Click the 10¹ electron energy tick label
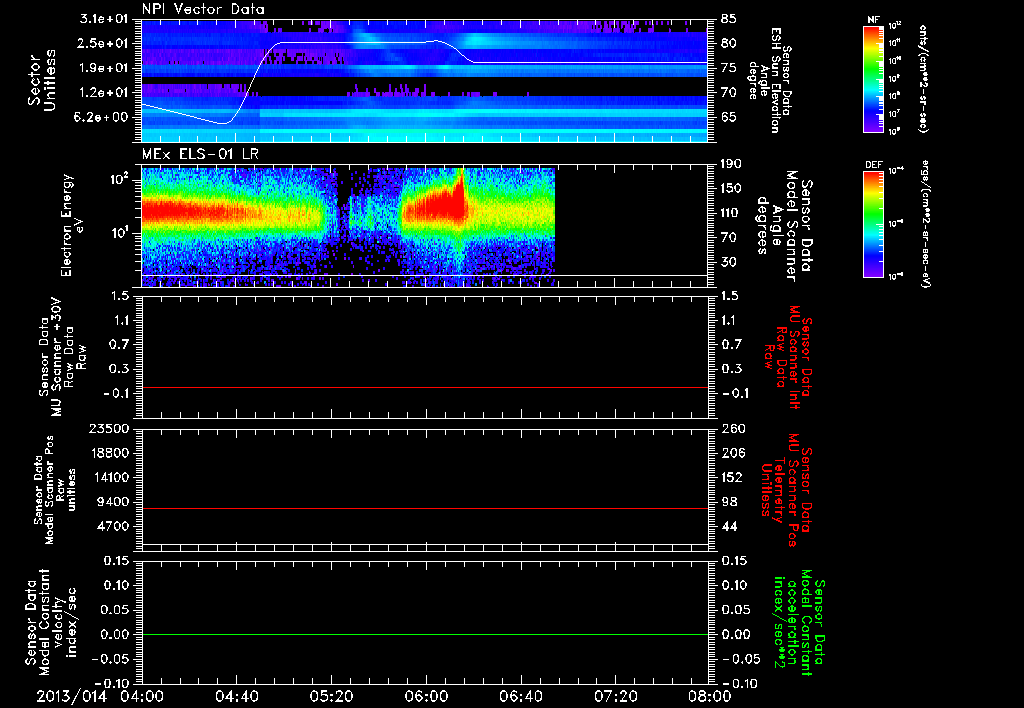 pos(118,233)
